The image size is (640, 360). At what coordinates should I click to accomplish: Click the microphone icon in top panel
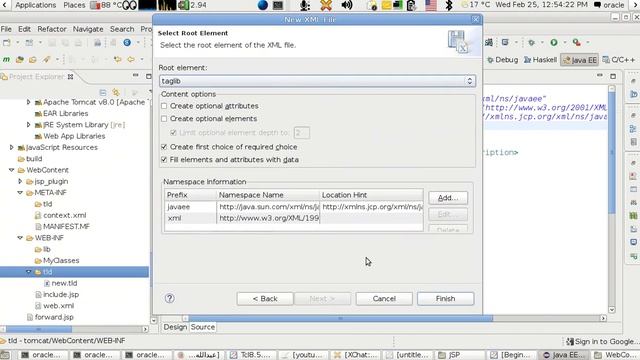pos(304,5)
